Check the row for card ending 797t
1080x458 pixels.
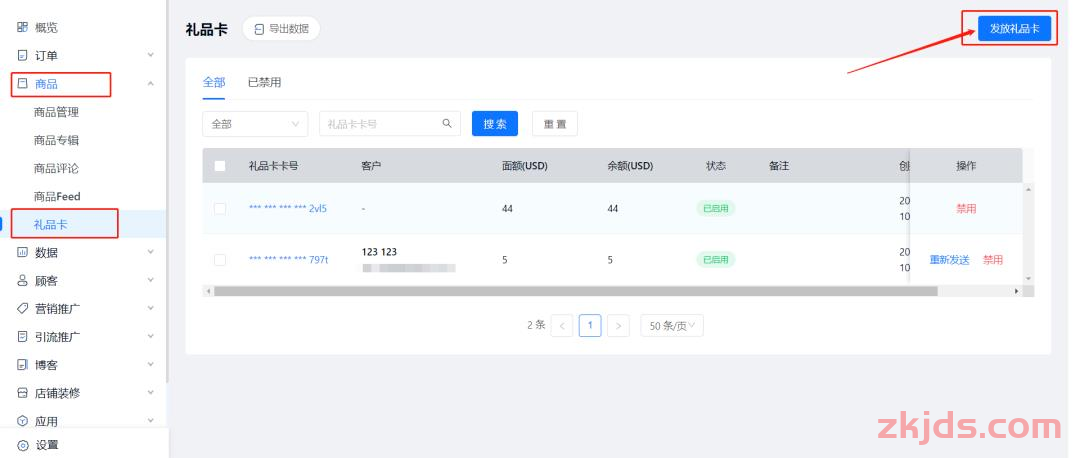pyautogui.click(x=220, y=260)
